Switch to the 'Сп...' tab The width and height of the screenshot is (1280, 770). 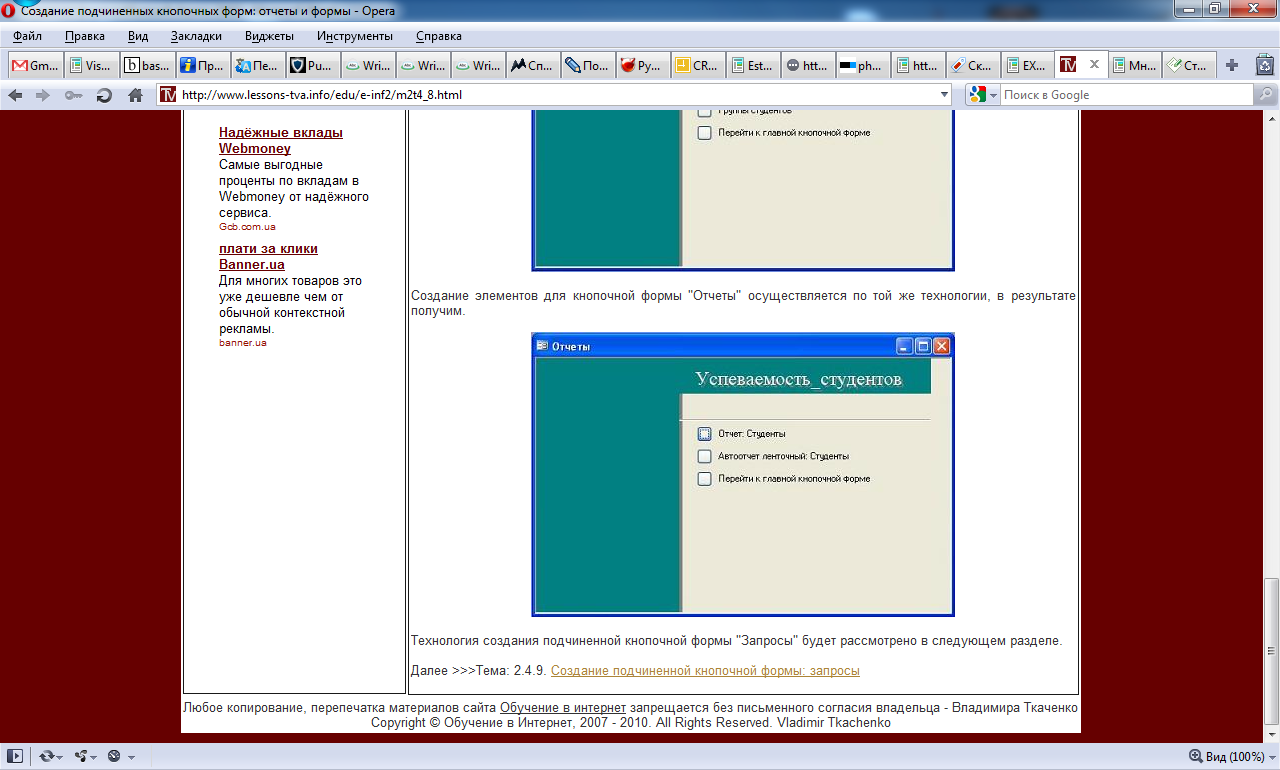click(x=534, y=65)
